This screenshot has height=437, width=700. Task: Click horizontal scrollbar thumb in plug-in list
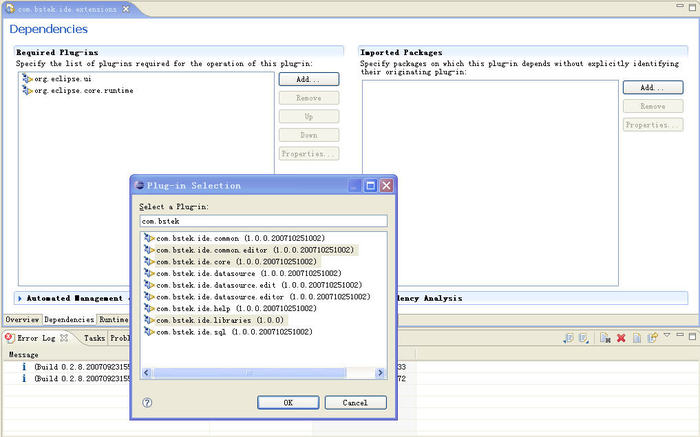(x=250, y=372)
